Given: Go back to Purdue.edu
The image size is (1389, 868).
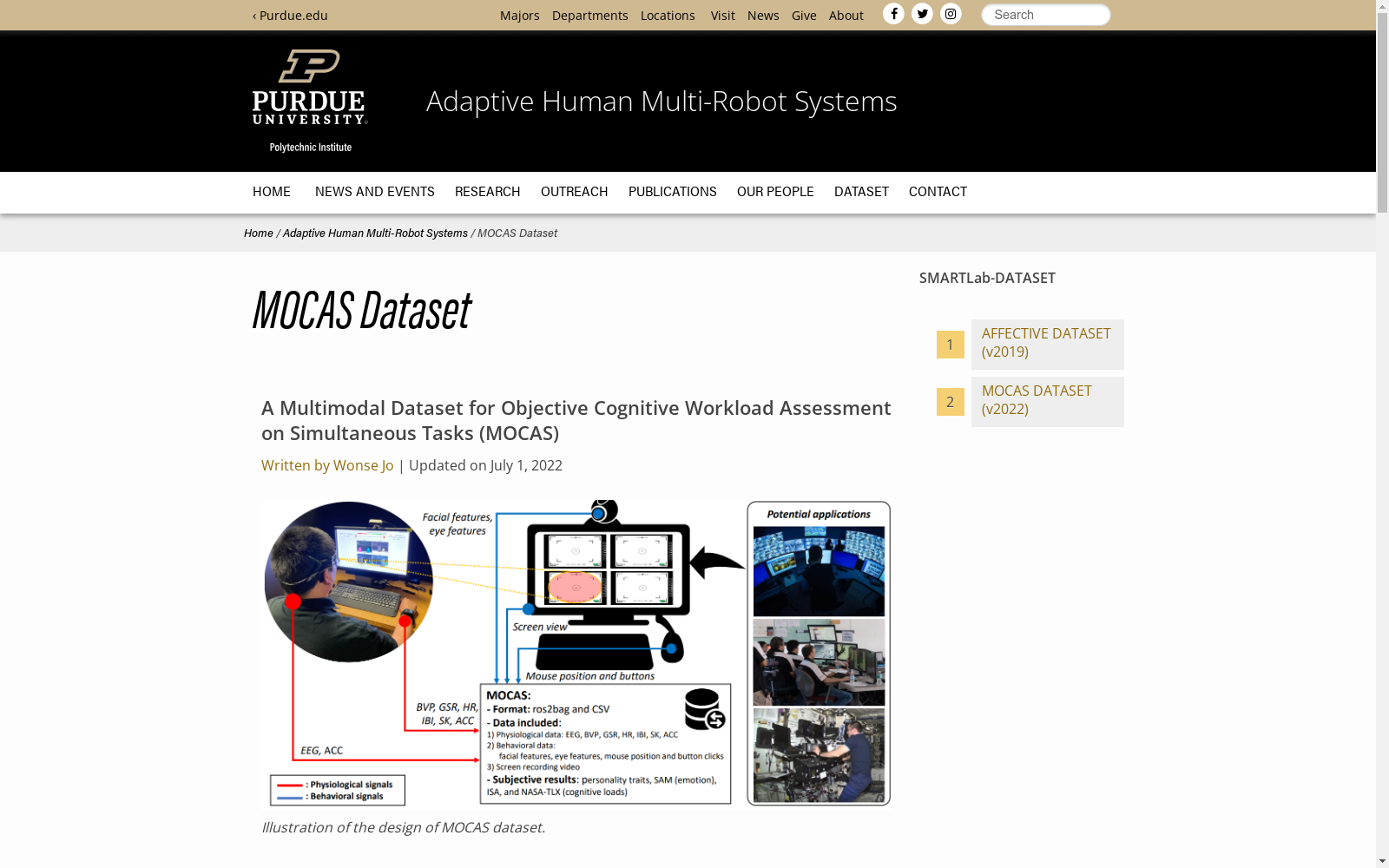Looking at the screenshot, I should point(290,16).
